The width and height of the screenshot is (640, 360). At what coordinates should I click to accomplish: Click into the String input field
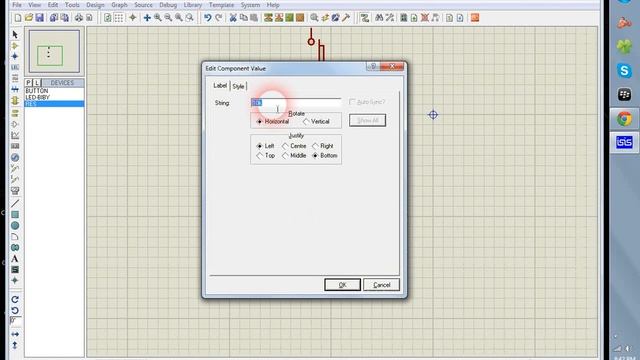pos(296,102)
